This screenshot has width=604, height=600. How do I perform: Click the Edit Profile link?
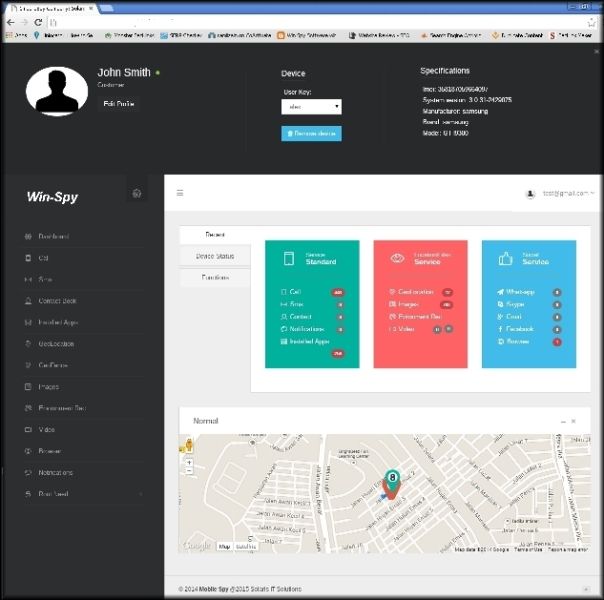[119, 104]
